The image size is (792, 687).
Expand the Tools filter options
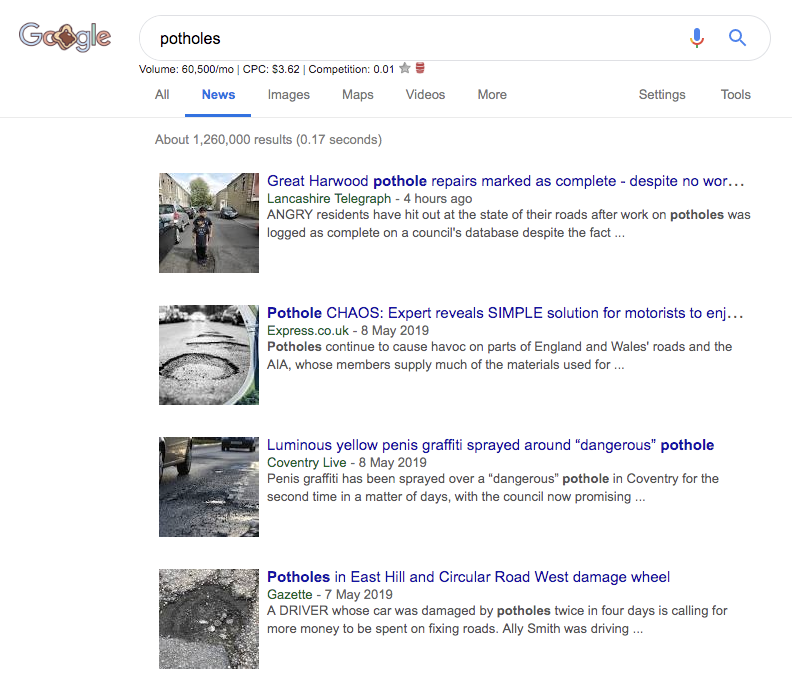pos(735,95)
